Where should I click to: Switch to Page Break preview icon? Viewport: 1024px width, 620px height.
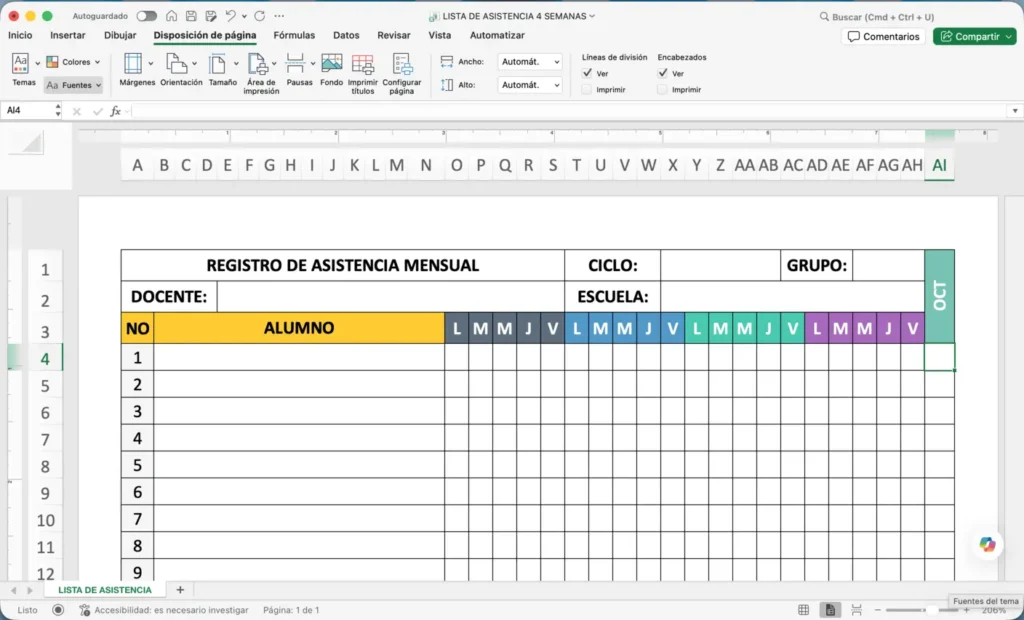(x=856, y=610)
